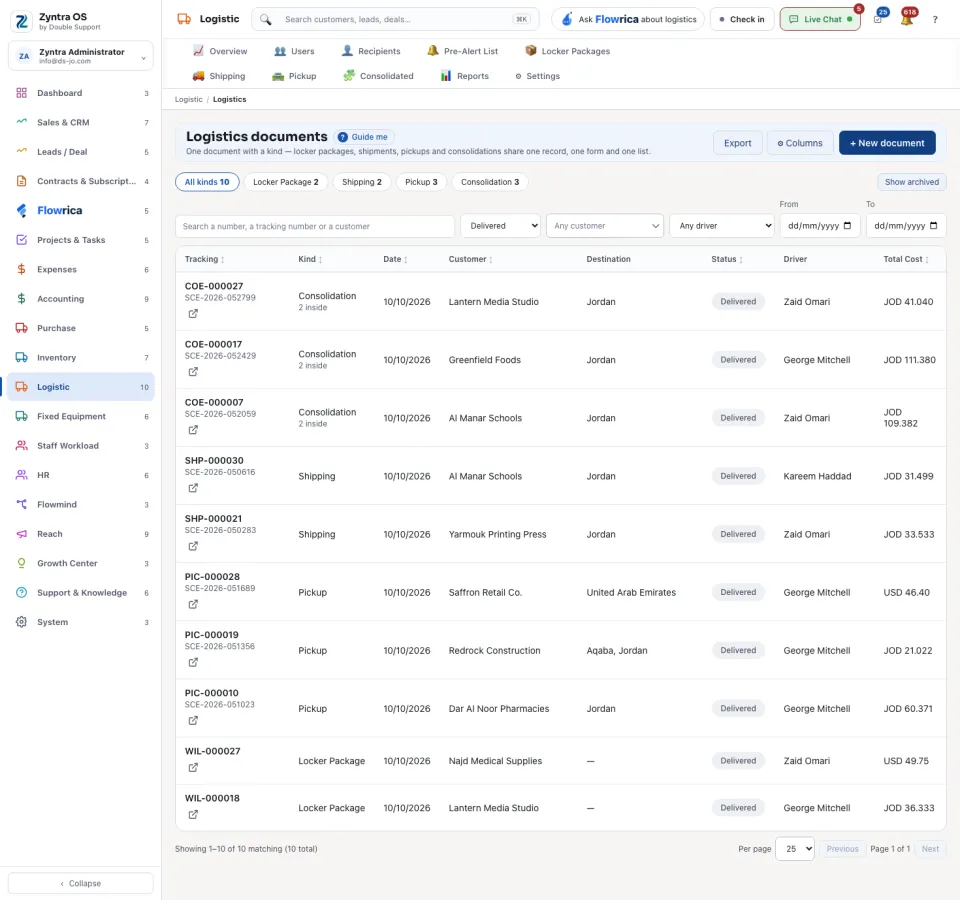Open Expenses in the sidebar
Image resolution: width=960 pixels, height=900 pixels.
tap(81, 269)
